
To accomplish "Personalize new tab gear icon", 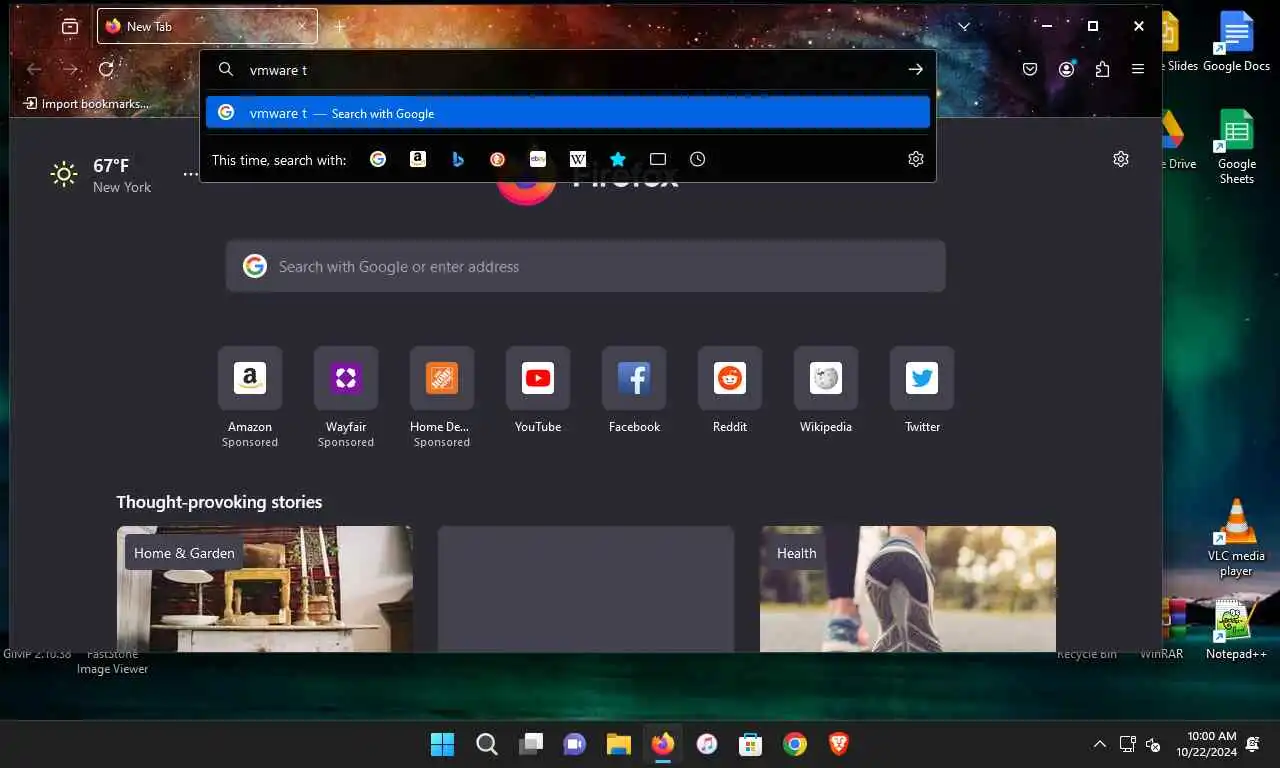I will [x=1121, y=159].
